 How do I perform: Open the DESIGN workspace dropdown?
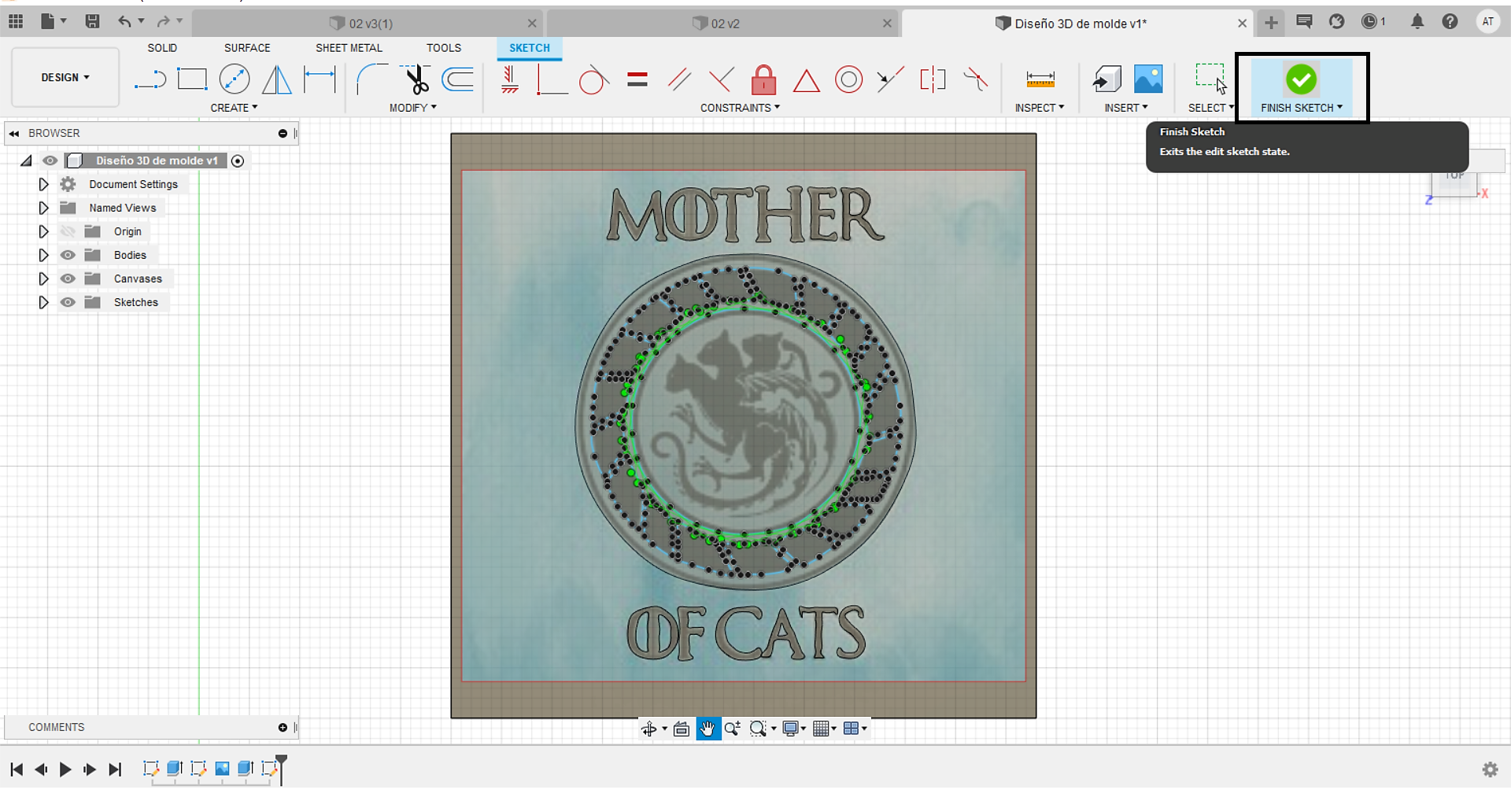tap(65, 77)
